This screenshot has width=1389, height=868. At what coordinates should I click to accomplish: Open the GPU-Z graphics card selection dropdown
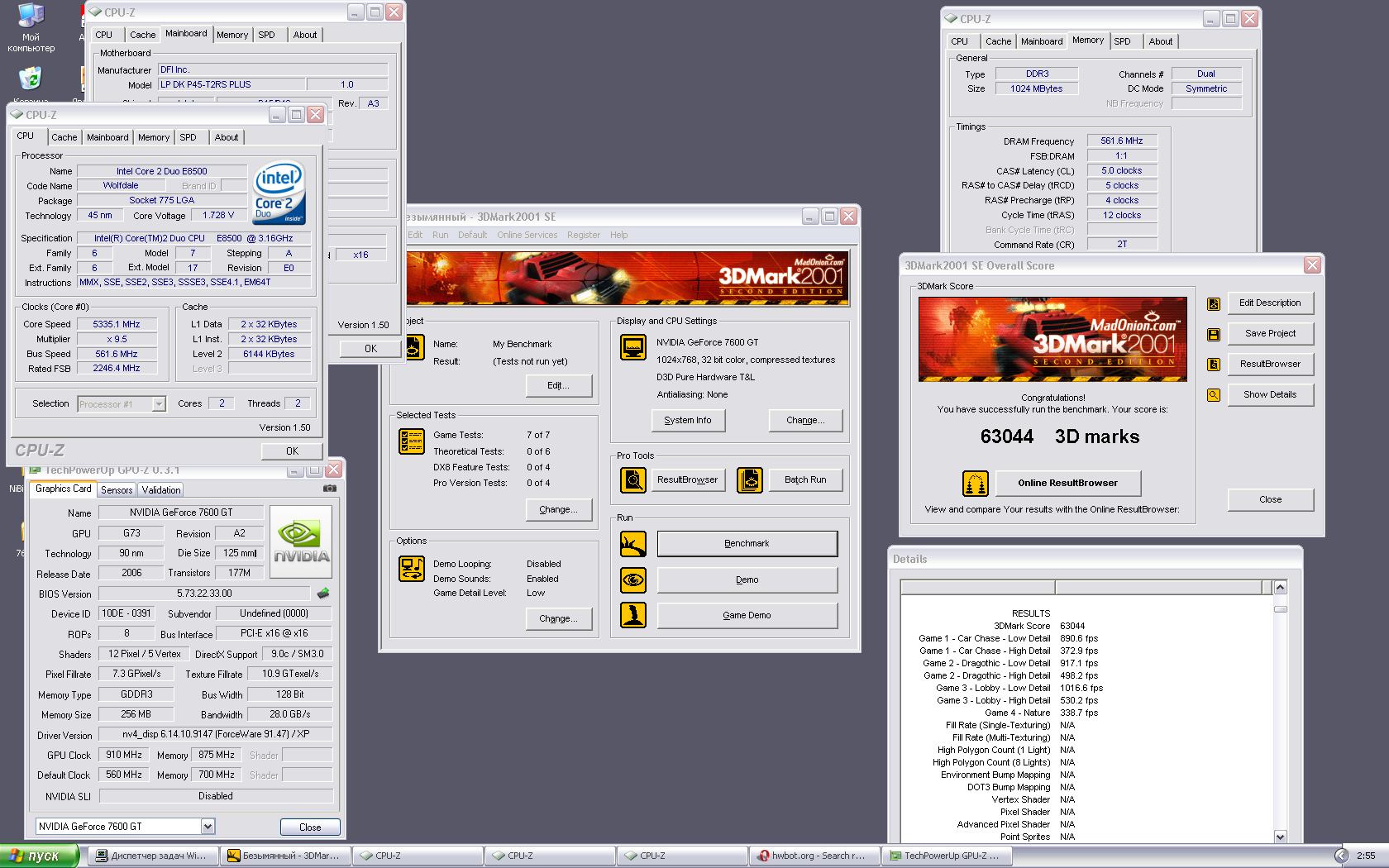[x=208, y=826]
